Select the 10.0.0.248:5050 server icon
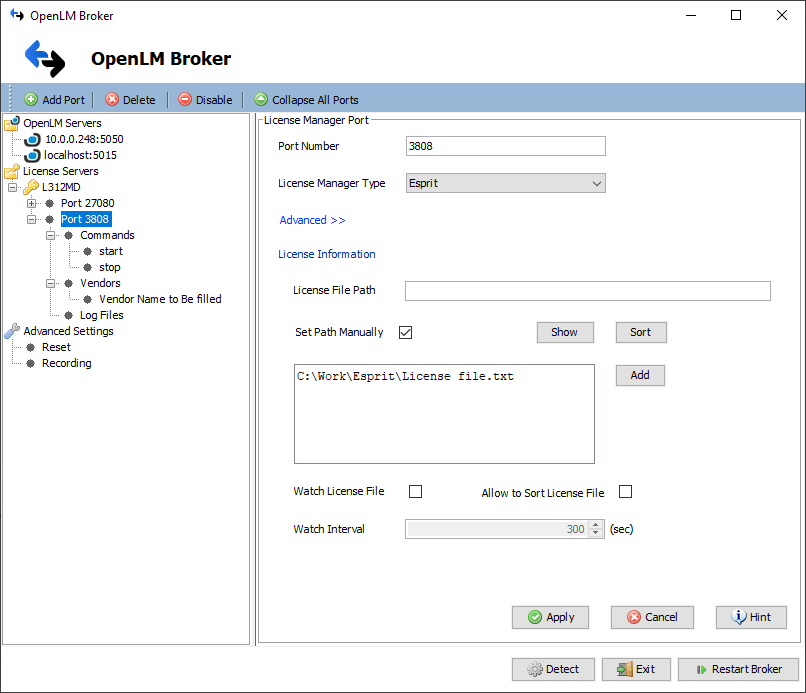This screenshot has height=693, width=806. [32, 140]
